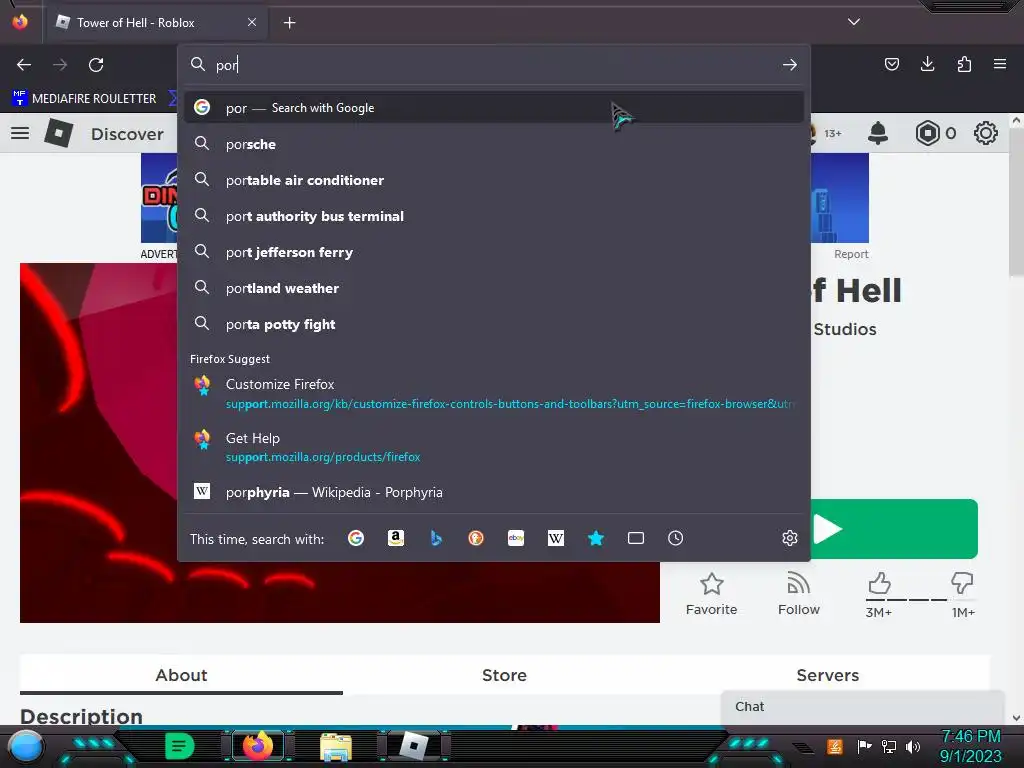The height and width of the screenshot is (768, 1024).
Task: Close the Tower of Hell tab
Action: coord(251,22)
